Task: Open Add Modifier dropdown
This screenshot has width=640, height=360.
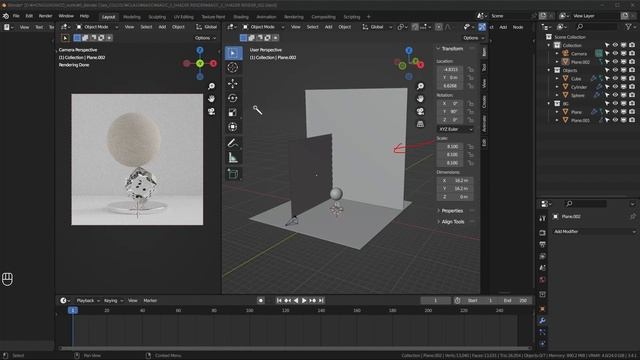Action: click(x=594, y=231)
